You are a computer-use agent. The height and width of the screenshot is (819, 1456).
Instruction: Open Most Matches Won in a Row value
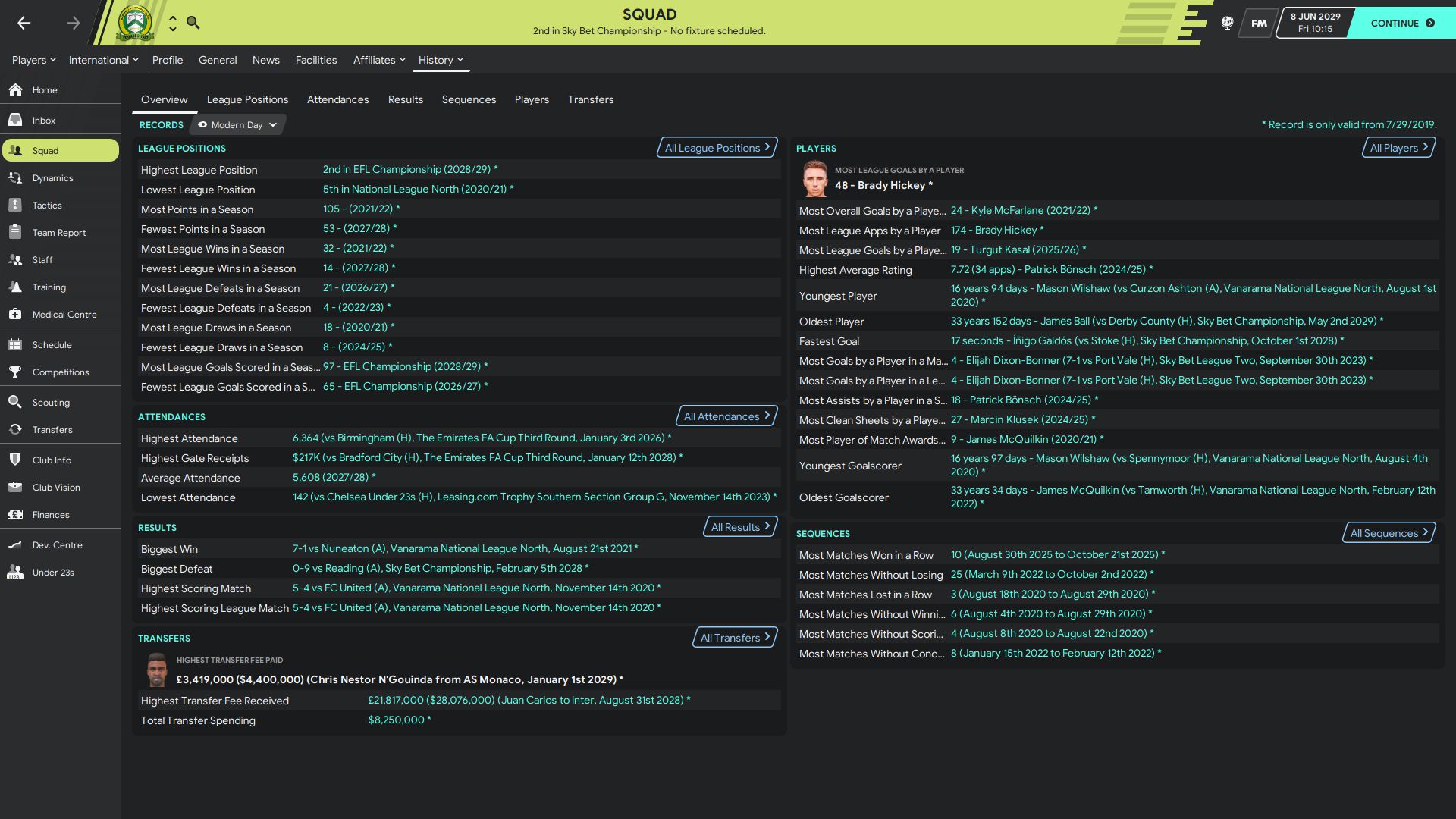pyautogui.click(x=1058, y=554)
